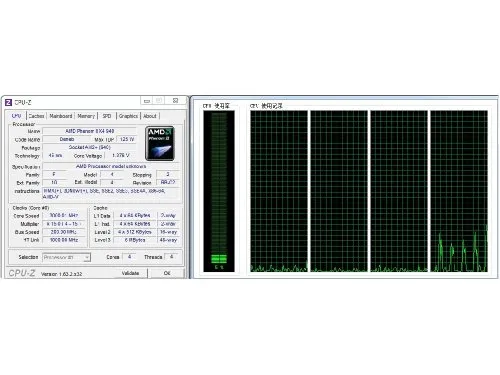
Task: Click the disabled maximize button of CPU-Z
Action: tap(159, 101)
